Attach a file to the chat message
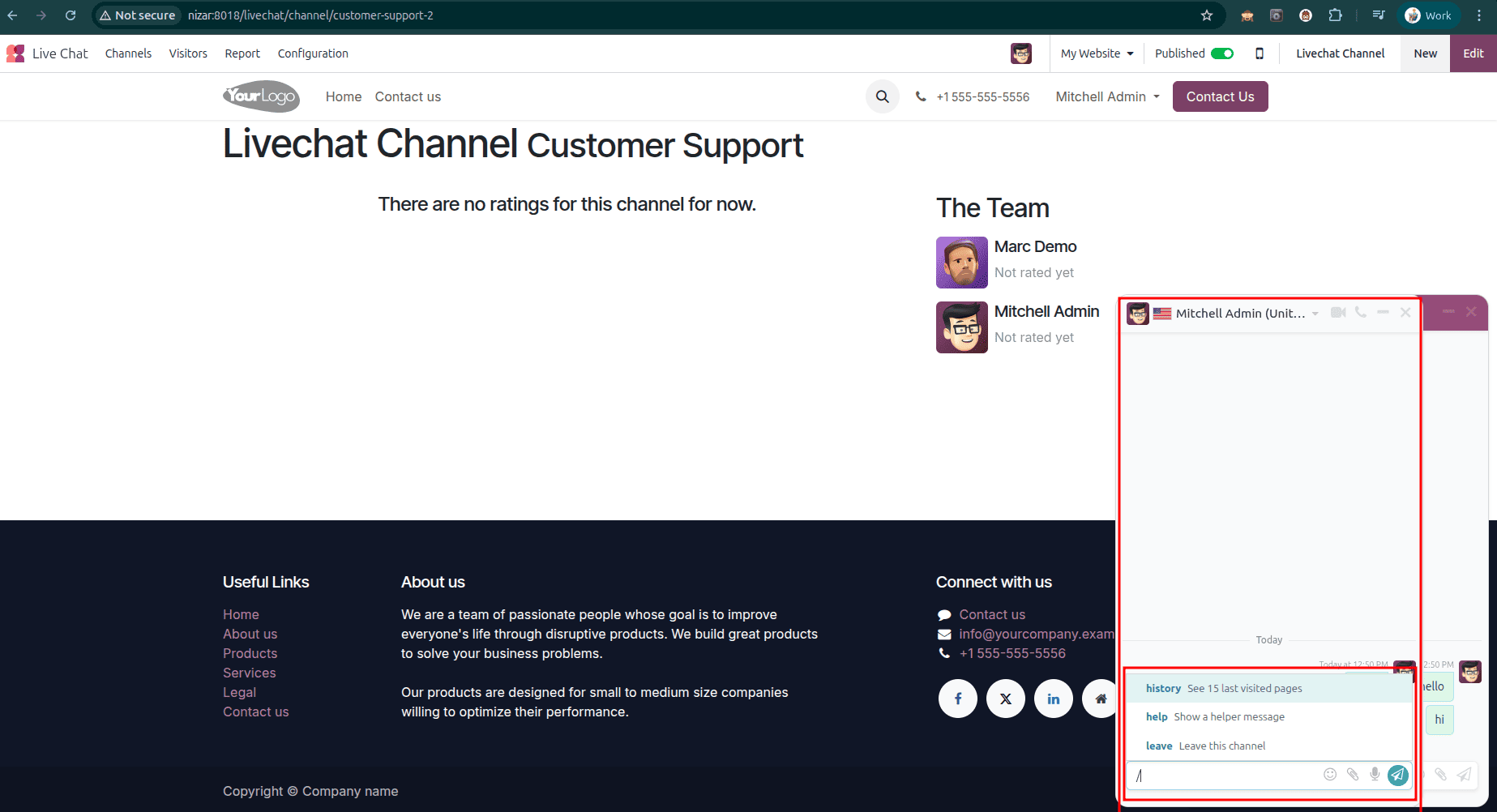 1352,775
